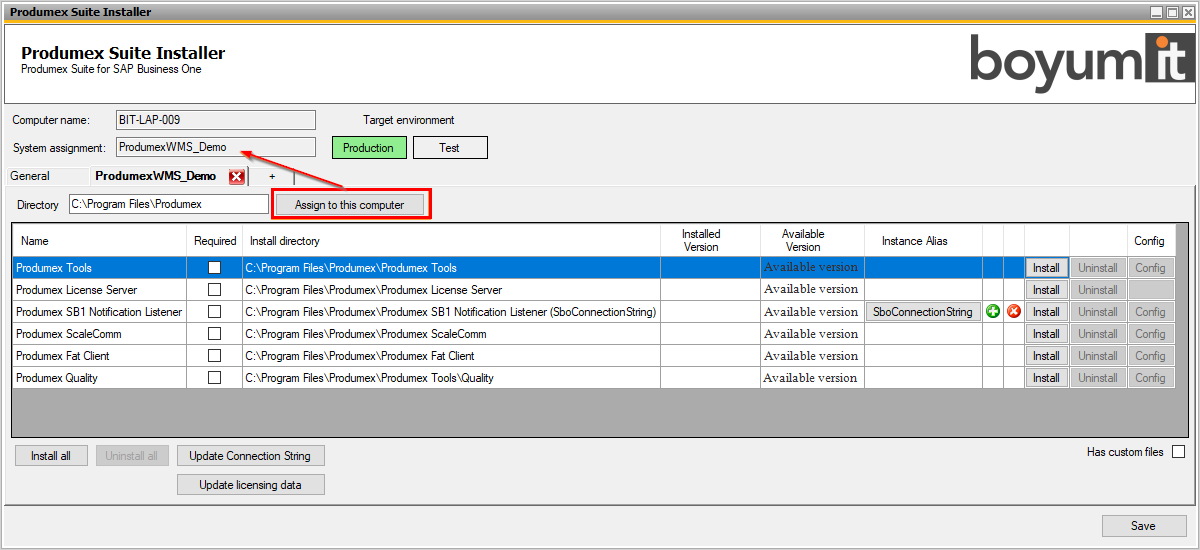Click the red remove instance icon

tap(1014, 312)
